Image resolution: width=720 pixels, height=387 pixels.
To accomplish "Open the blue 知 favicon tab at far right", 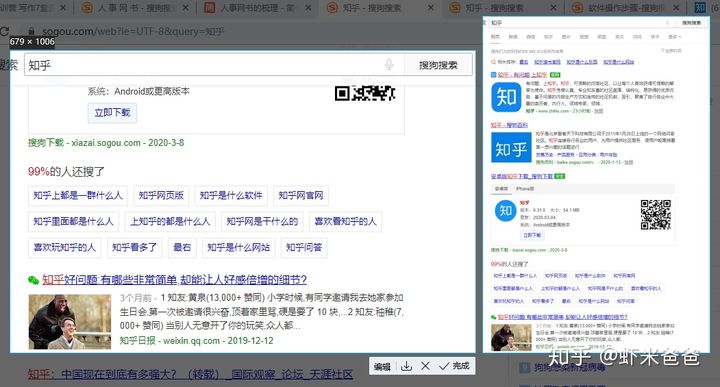I will [700, 7].
